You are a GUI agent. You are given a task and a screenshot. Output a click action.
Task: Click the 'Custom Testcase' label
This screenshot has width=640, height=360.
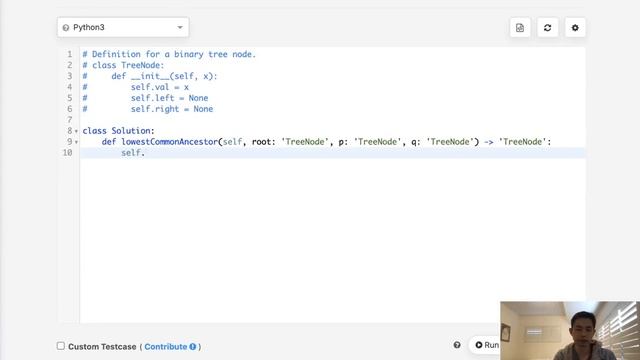pos(102,347)
